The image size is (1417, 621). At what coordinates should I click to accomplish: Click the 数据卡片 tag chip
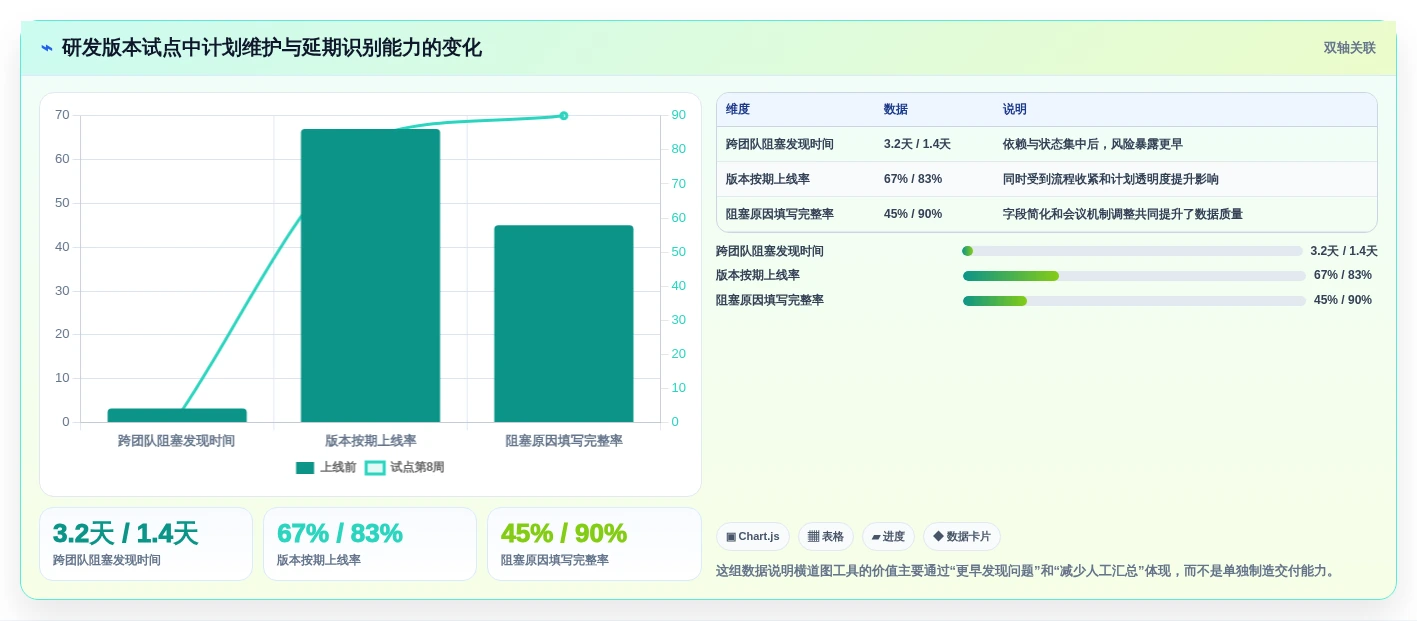961,537
